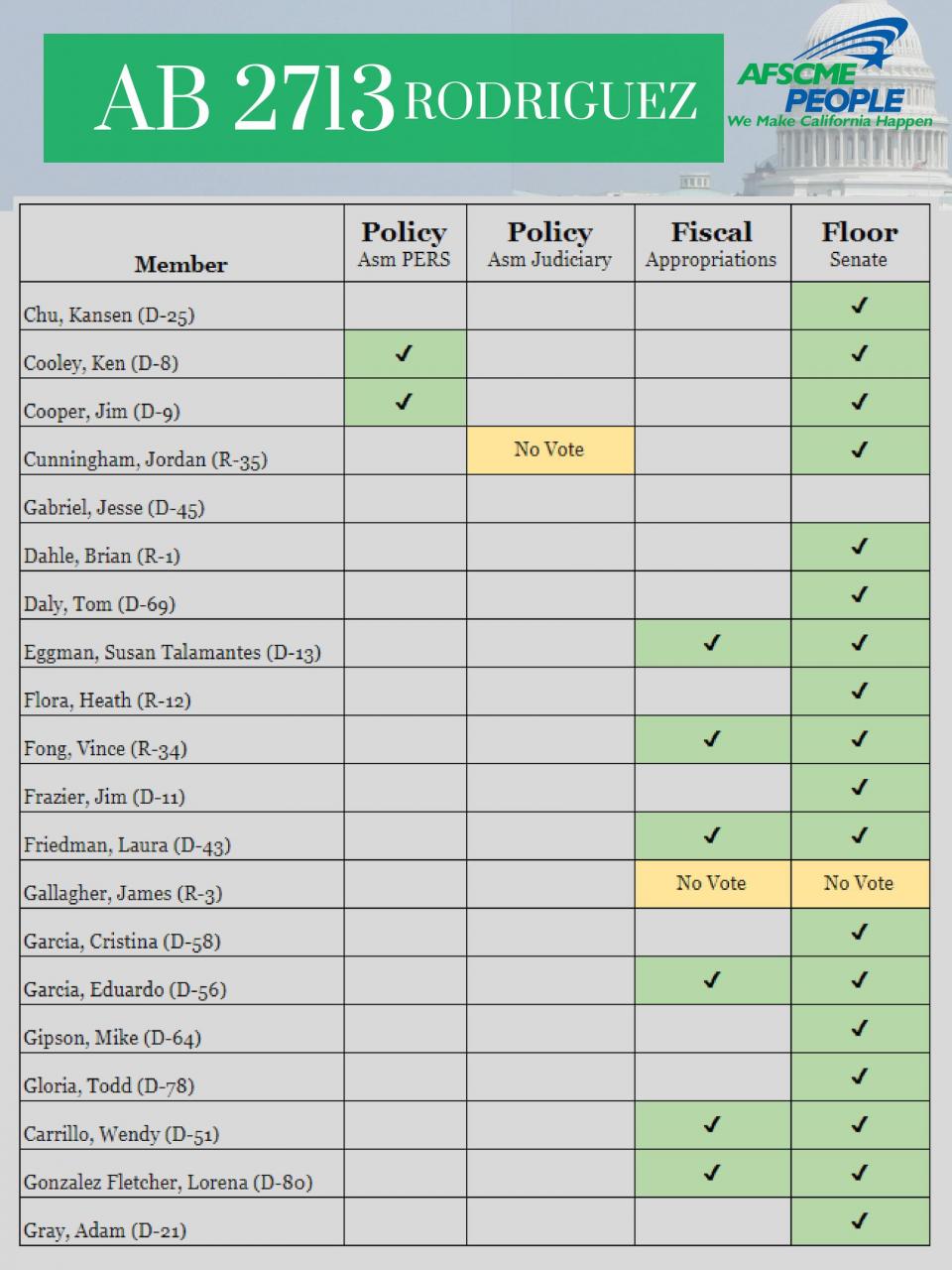
Task: Select the Policy Asm PERS column header
Action: 405,244
